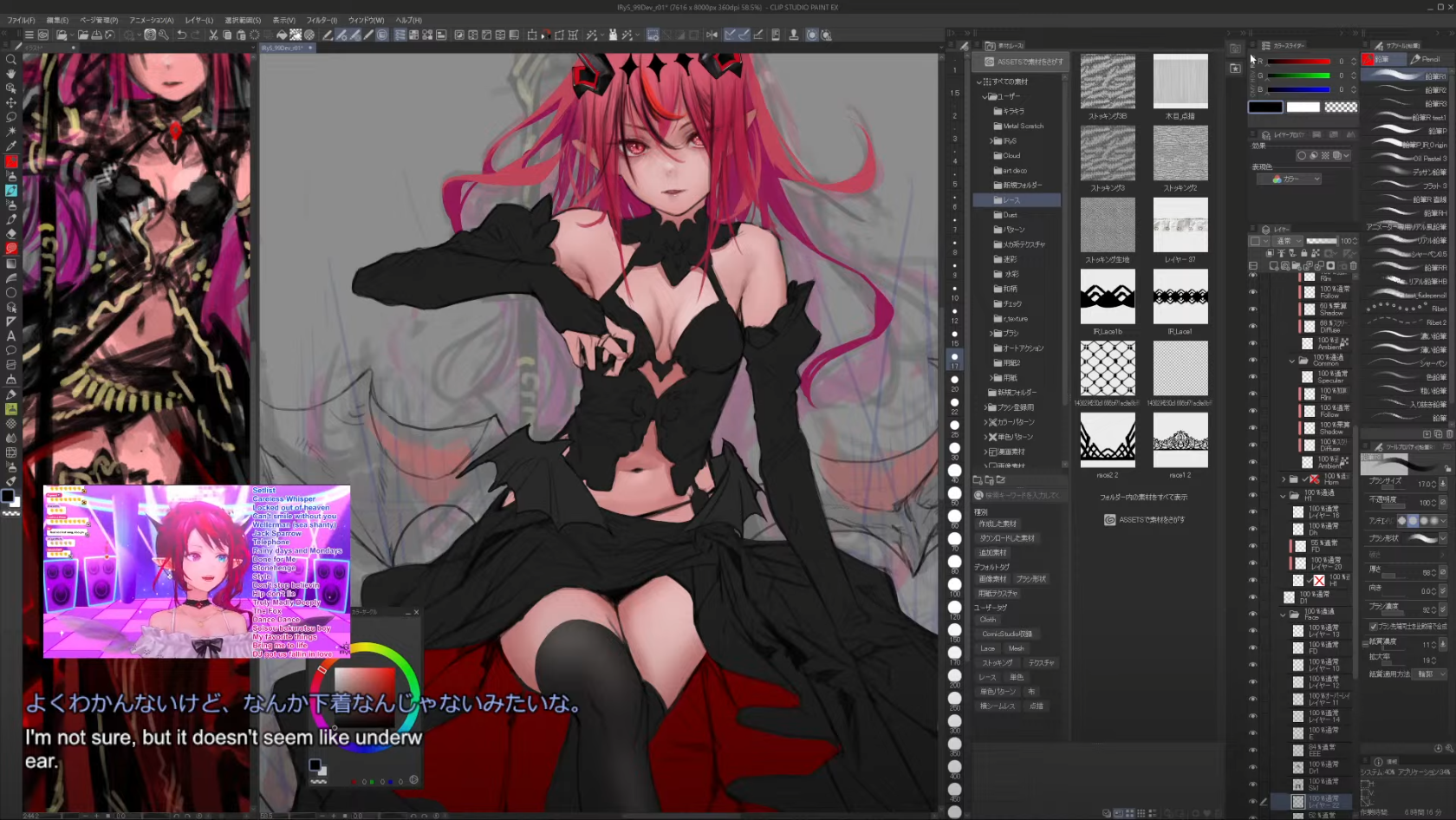
Task: Toggle the brush tip adjust checkbox
Action: pos(1373,626)
